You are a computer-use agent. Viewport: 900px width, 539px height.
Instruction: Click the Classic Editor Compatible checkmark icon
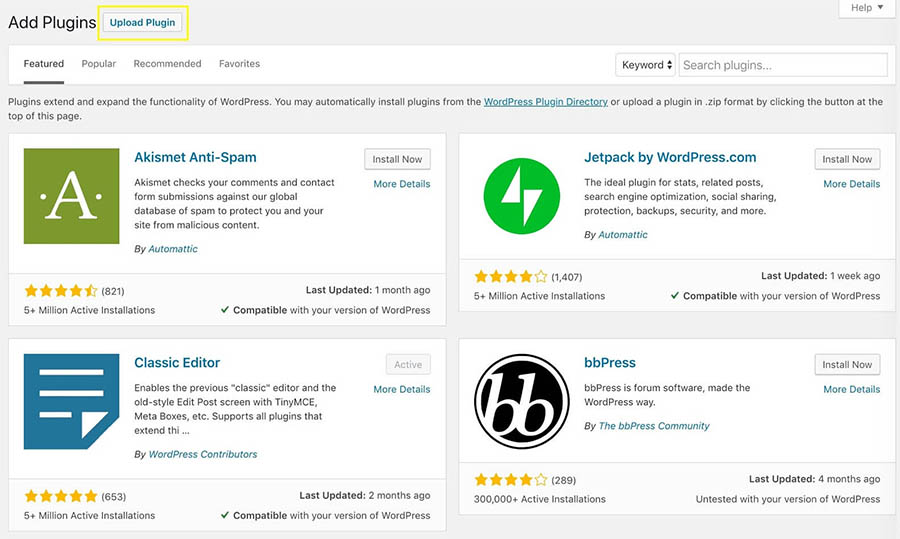[225, 515]
